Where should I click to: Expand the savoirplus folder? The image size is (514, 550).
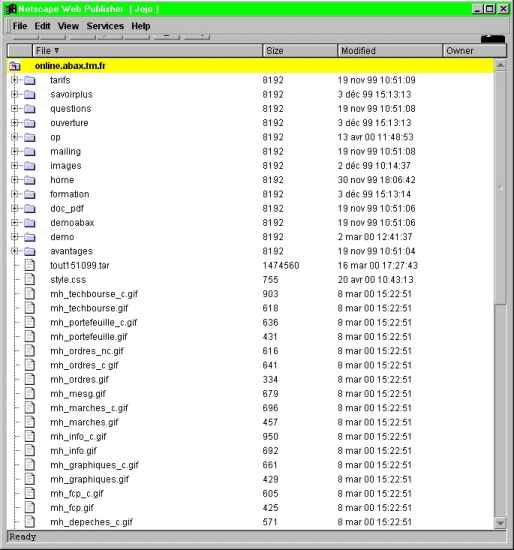point(14,94)
